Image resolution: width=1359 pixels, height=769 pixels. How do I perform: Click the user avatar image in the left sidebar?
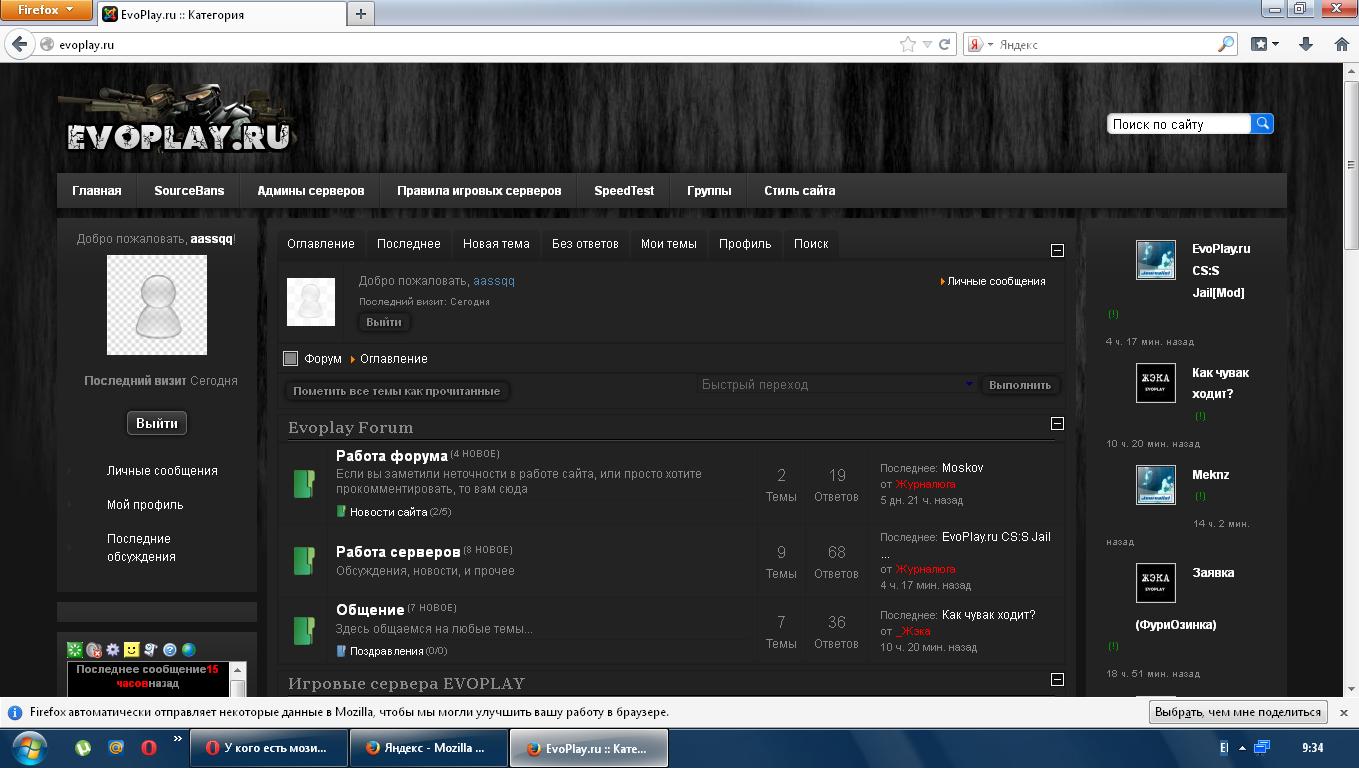(157, 305)
